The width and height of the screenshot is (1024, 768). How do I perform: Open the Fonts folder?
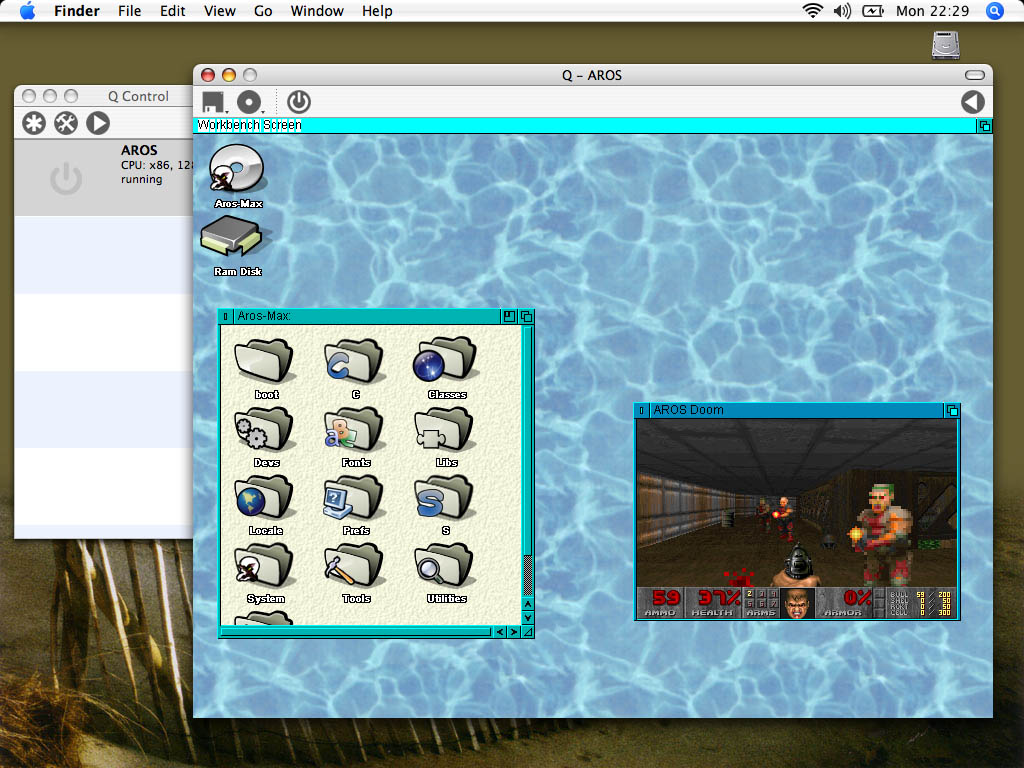pyautogui.click(x=355, y=436)
